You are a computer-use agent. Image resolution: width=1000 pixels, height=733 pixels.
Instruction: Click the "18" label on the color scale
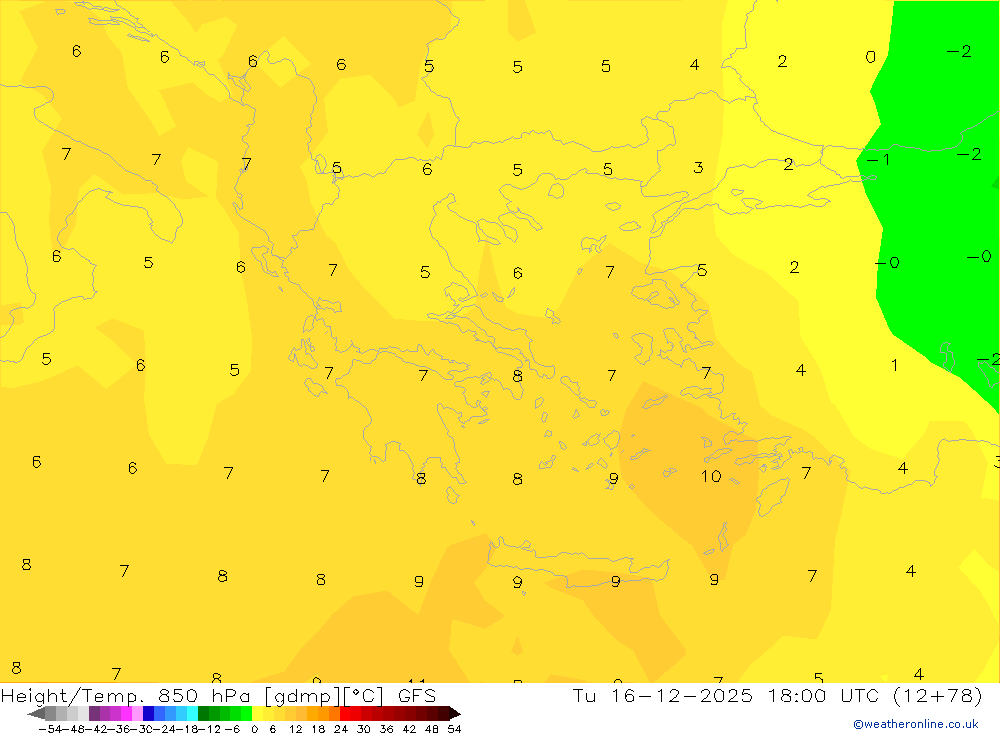(318, 729)
